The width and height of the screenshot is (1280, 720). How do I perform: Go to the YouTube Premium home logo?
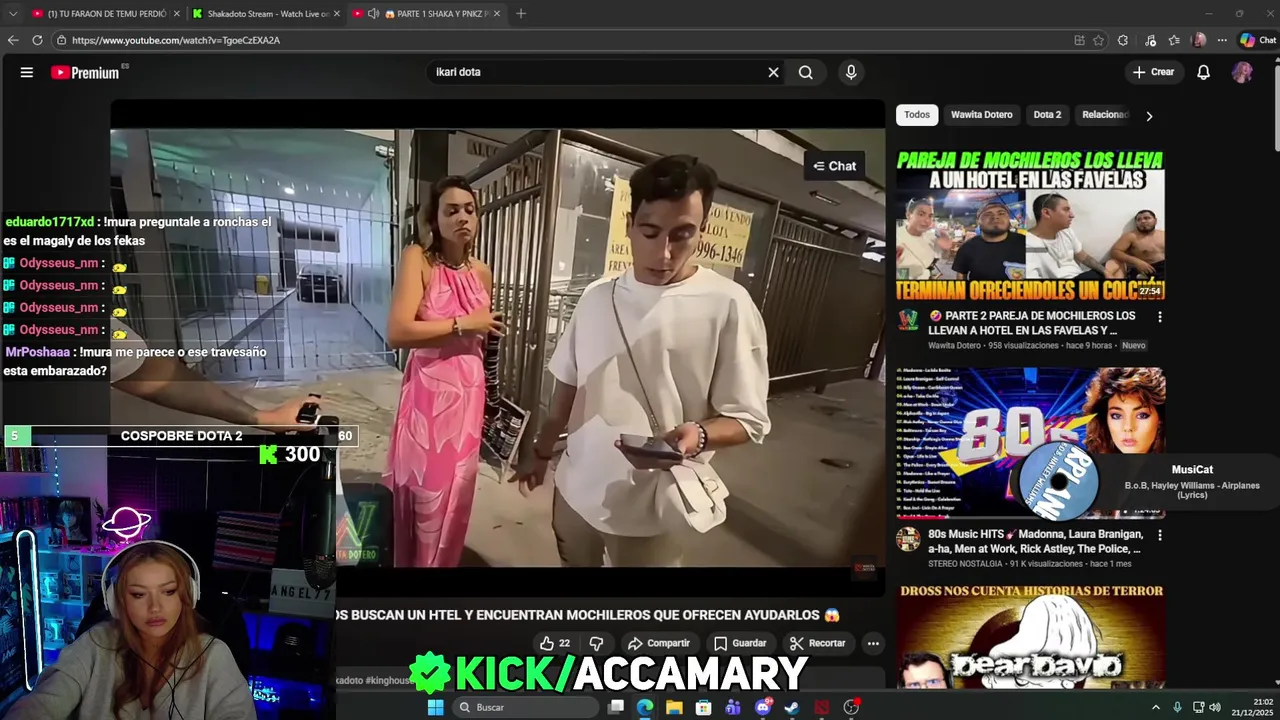click(86, 72)
